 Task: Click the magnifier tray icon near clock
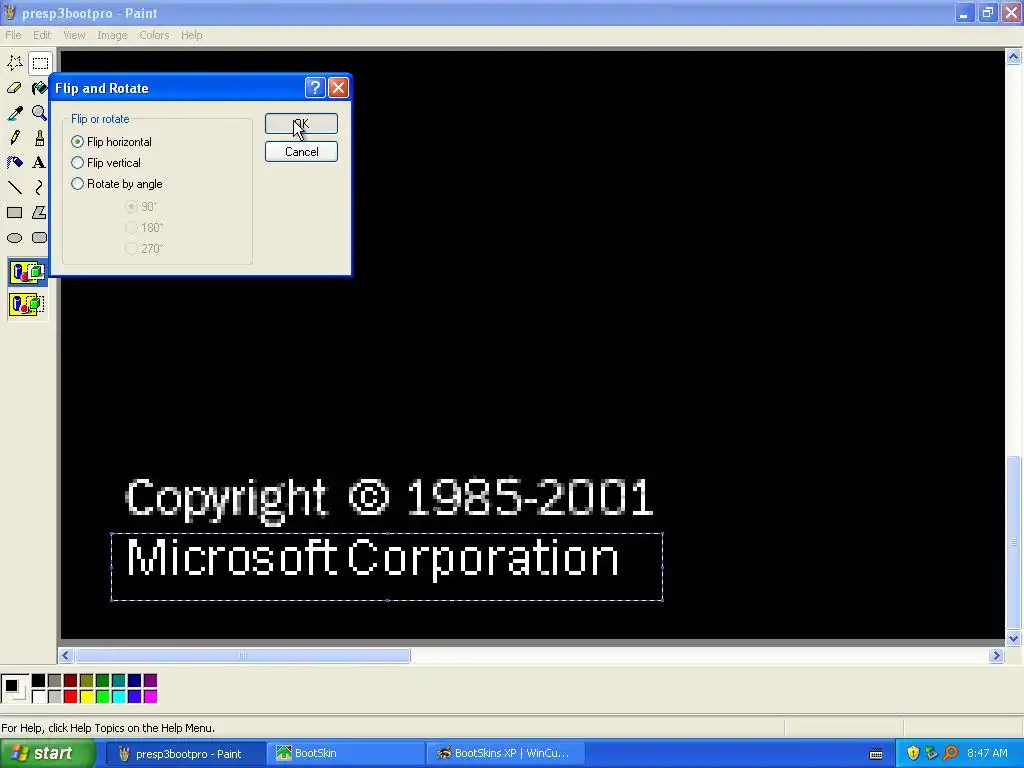tap(951, 754)
